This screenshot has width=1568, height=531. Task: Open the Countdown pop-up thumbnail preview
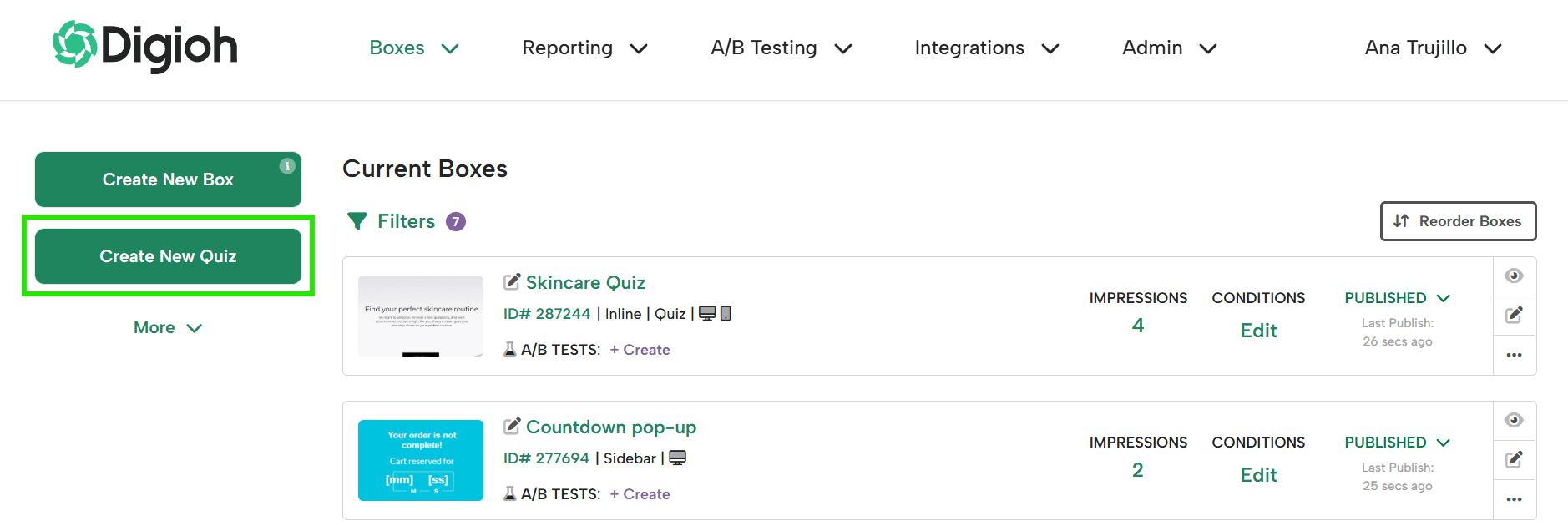tap(421, 460)
